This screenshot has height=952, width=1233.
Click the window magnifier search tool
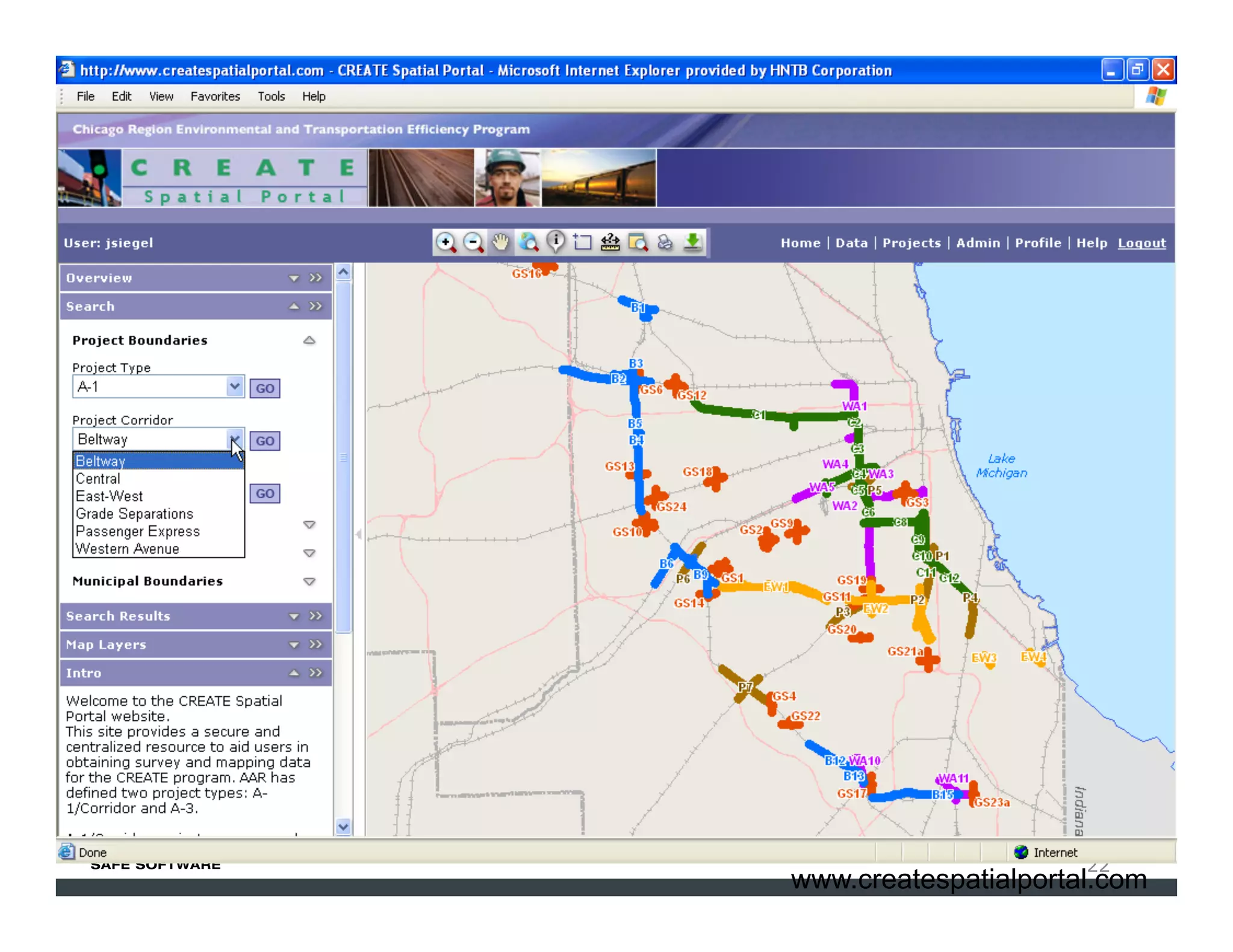tap(638, 243)
